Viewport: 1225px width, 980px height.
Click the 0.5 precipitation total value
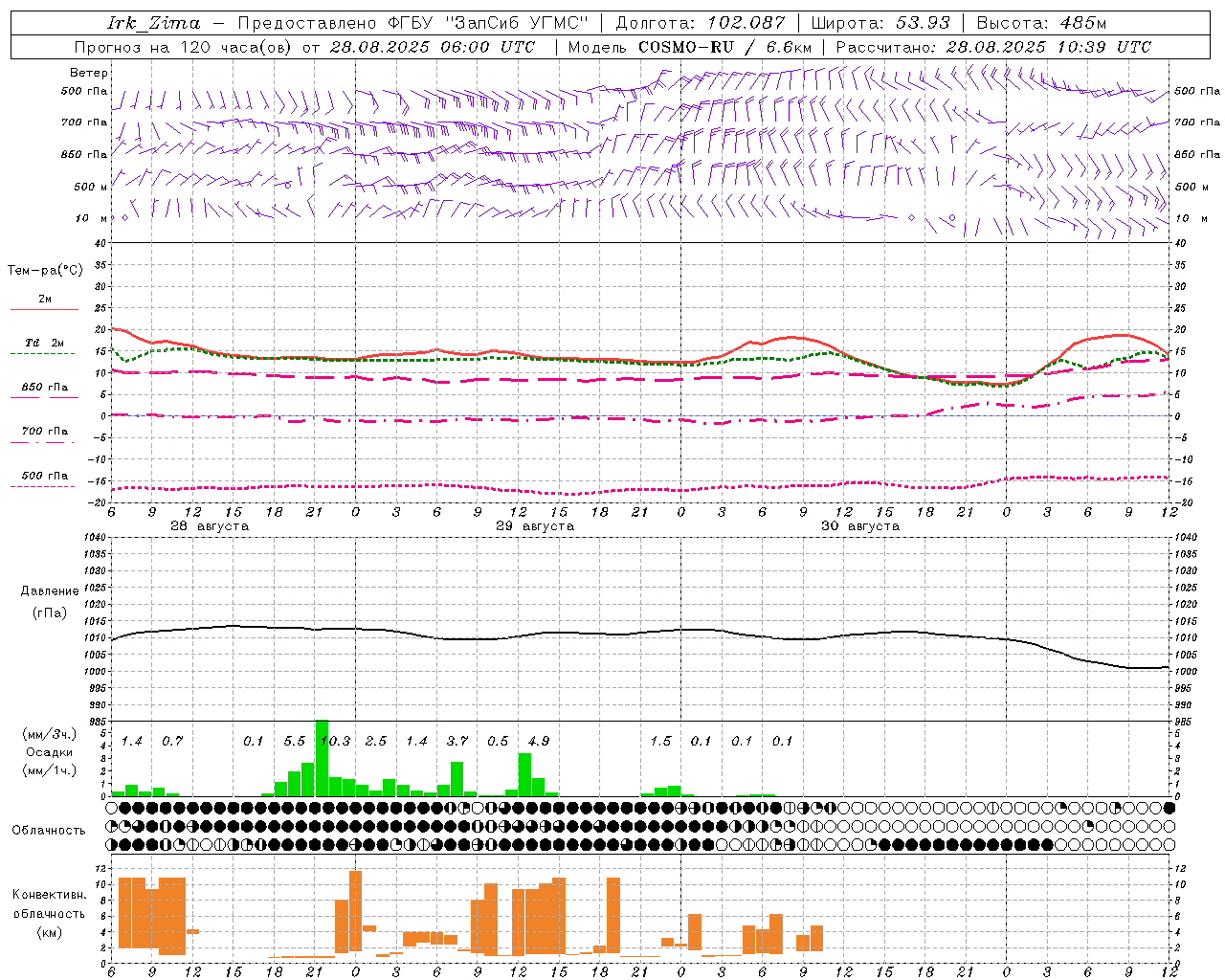click(x=498, y=742)
